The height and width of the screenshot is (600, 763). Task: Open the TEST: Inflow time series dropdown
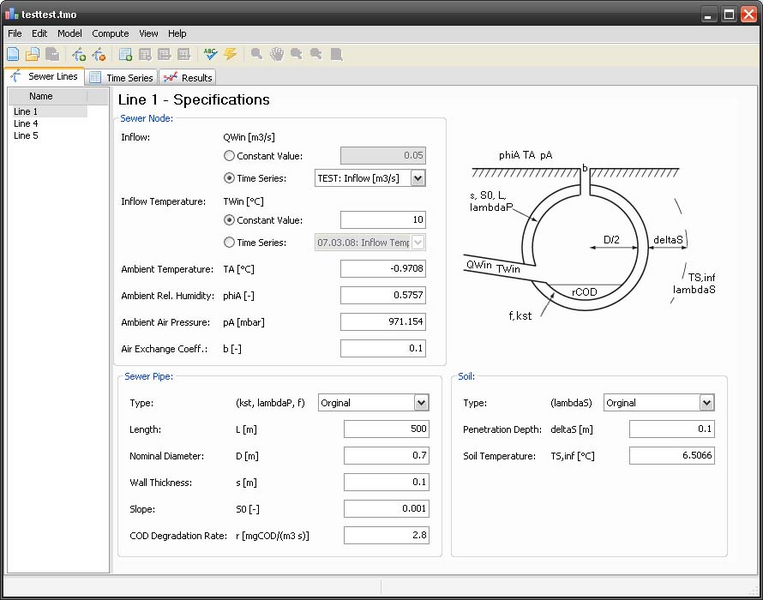(x=418, y=178)
